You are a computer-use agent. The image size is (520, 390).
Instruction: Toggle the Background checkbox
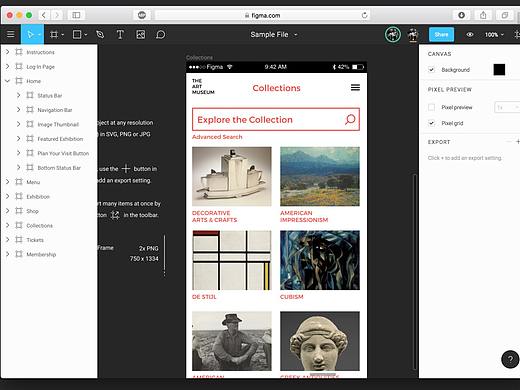(431, 70)
